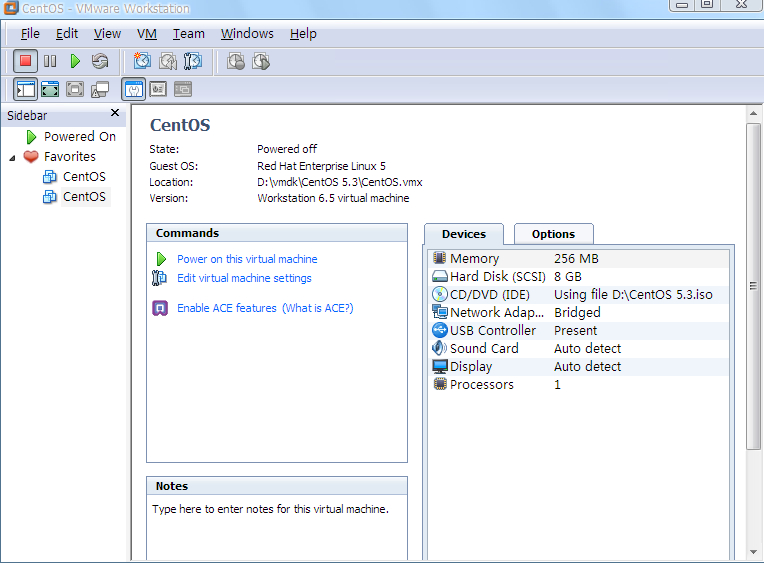The width and height of the screenshot is (764, 563).
Task: Select the USB Controller device row
Action: tap(579, 330)
